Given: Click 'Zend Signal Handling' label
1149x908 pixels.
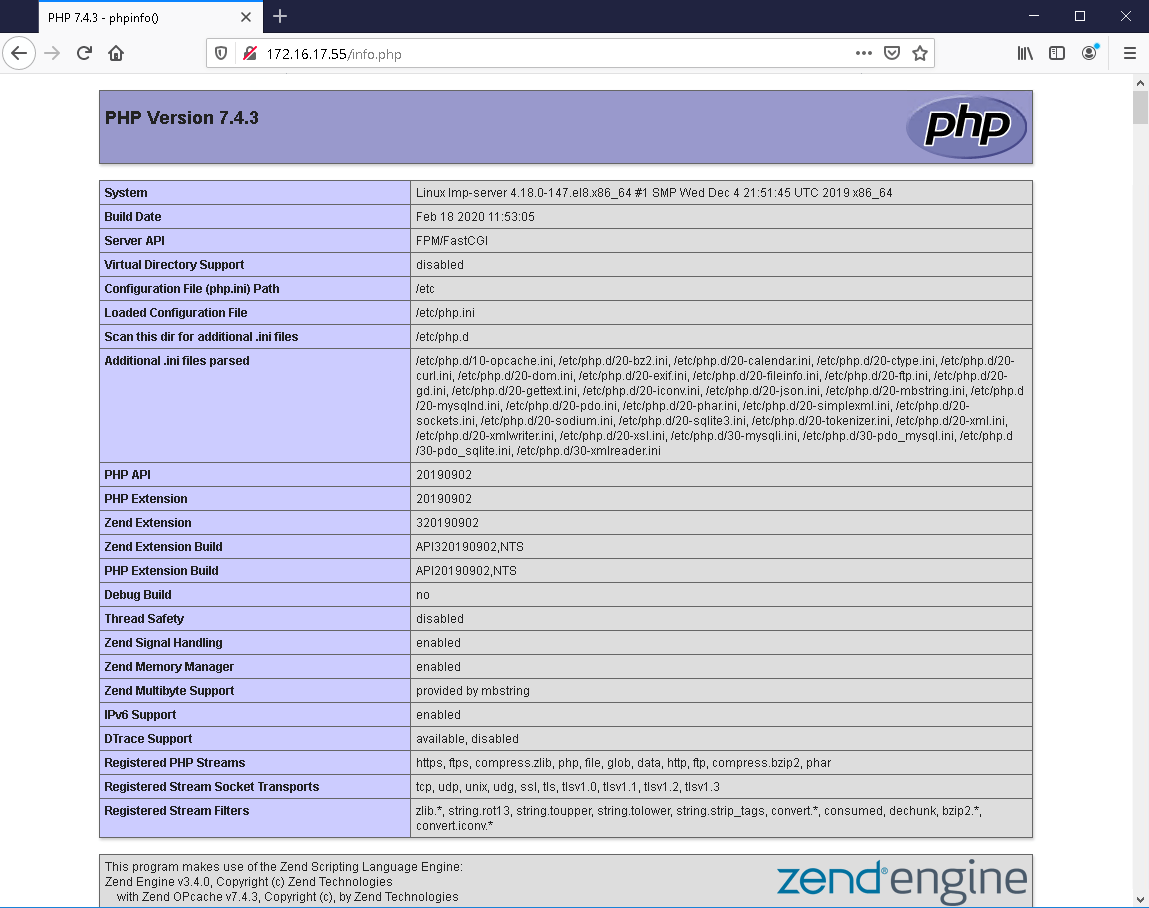Looking at the screenshot, I should [x=163, y=643].
